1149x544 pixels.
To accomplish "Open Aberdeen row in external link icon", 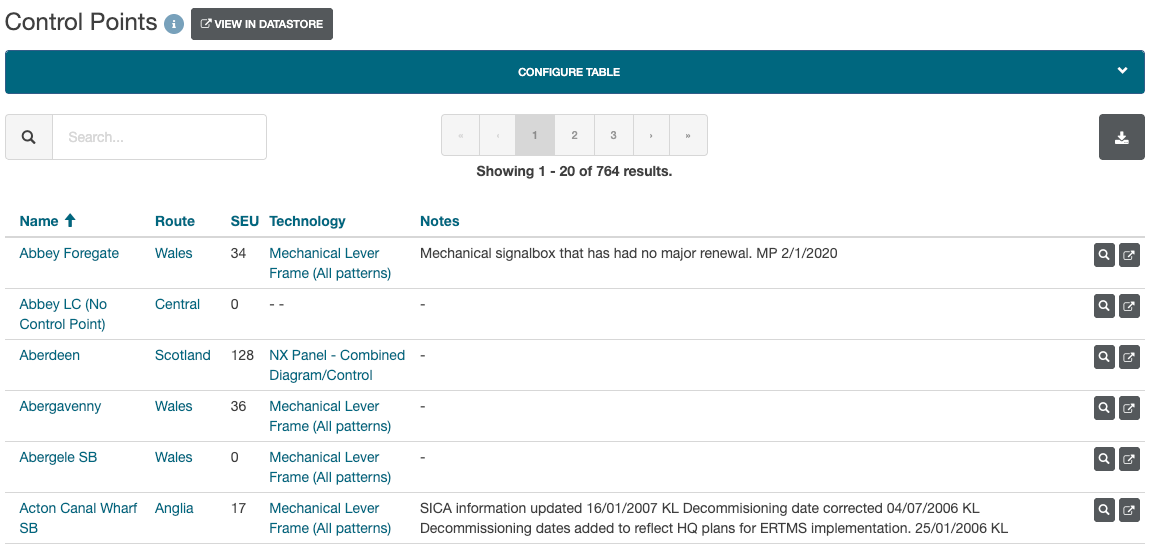I will pos(1129,357).
